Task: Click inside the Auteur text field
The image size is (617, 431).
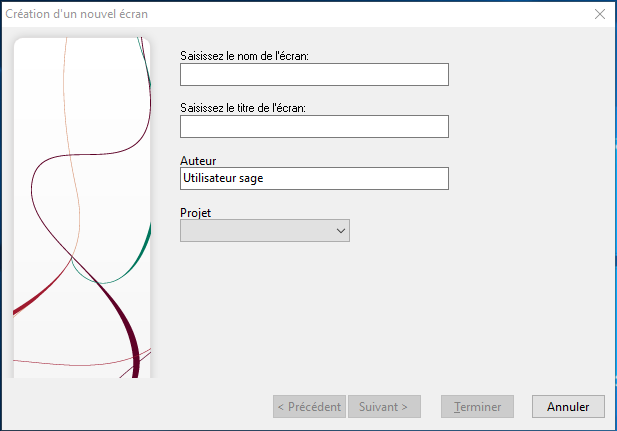Action: click(x=314, y=178)
